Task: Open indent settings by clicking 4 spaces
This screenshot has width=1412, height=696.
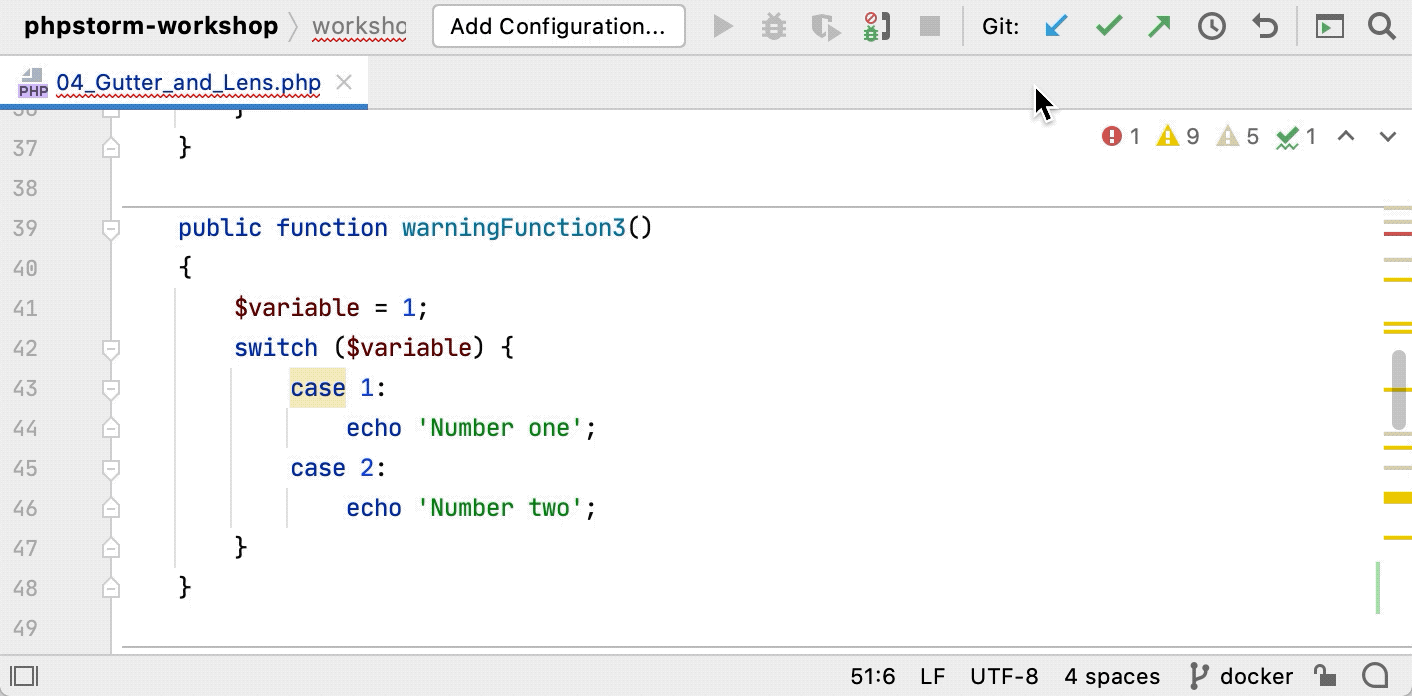Action: 1111,676
